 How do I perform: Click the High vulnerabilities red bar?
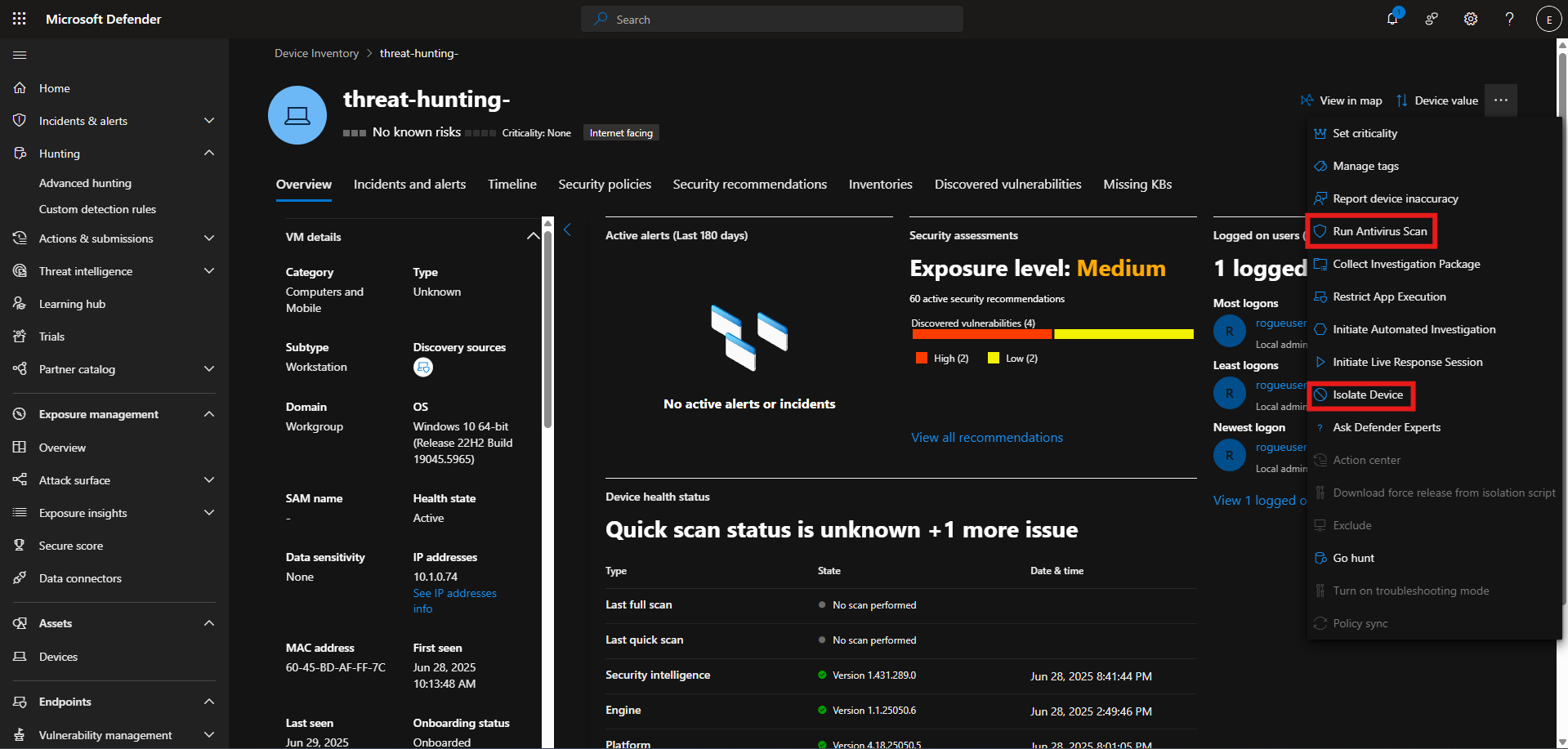[981, 334]
